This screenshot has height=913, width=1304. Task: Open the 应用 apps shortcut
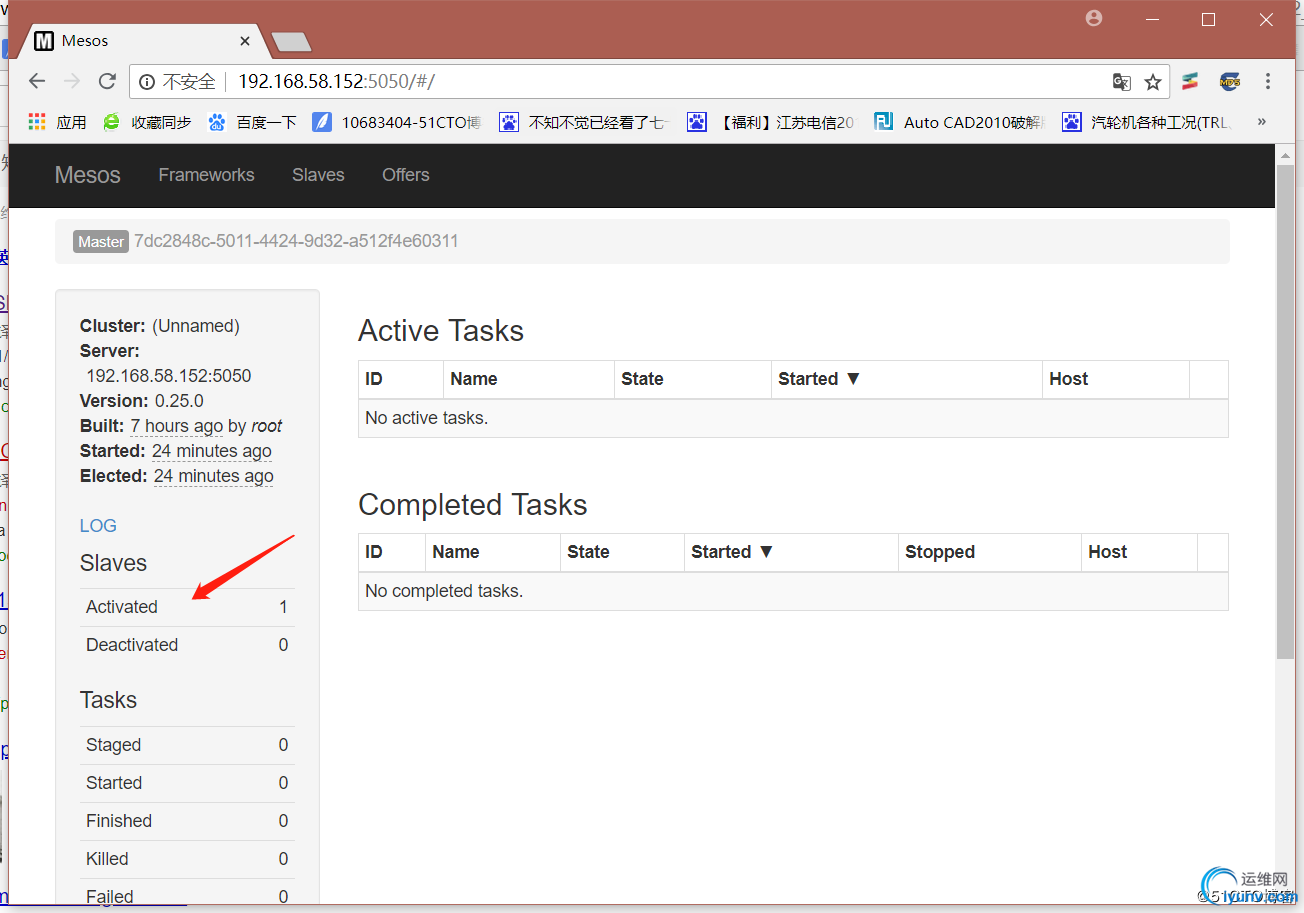[57, 122]
